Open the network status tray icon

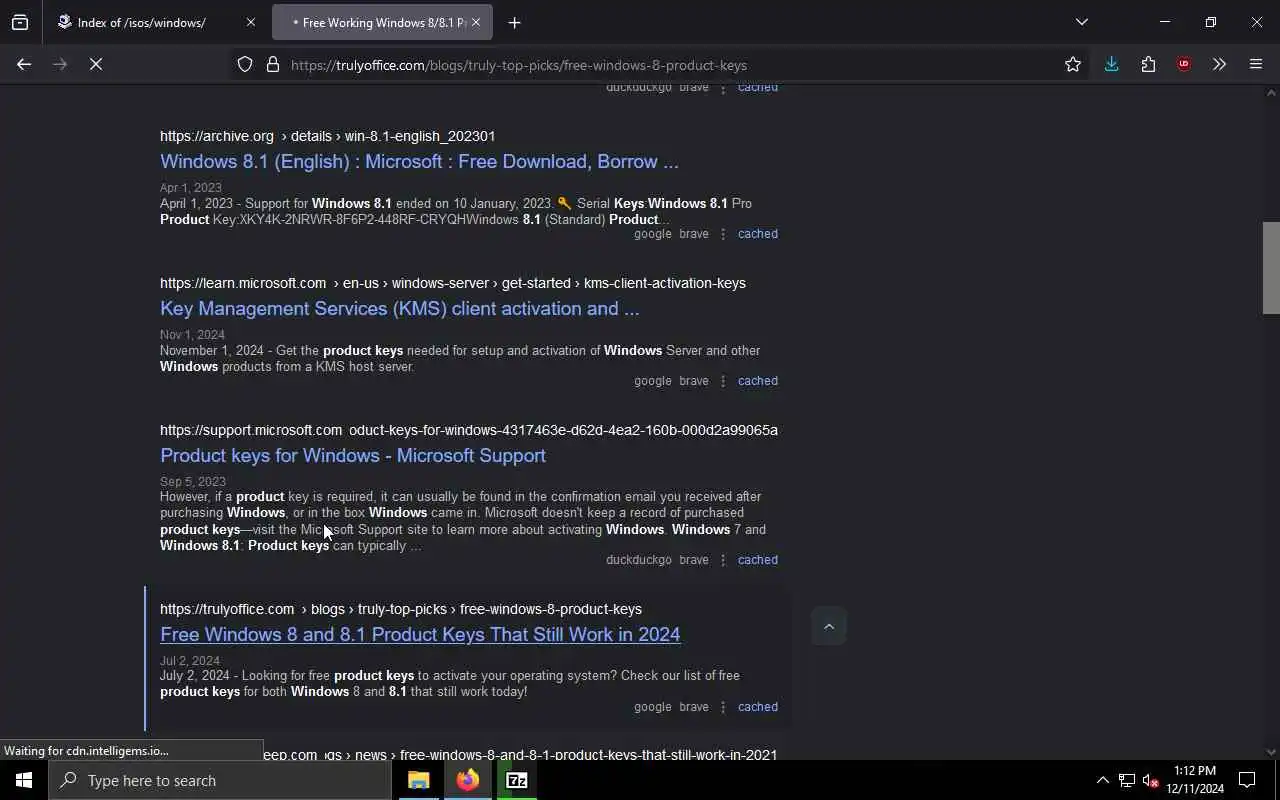pyautogui.click(x=1127, y=780)
